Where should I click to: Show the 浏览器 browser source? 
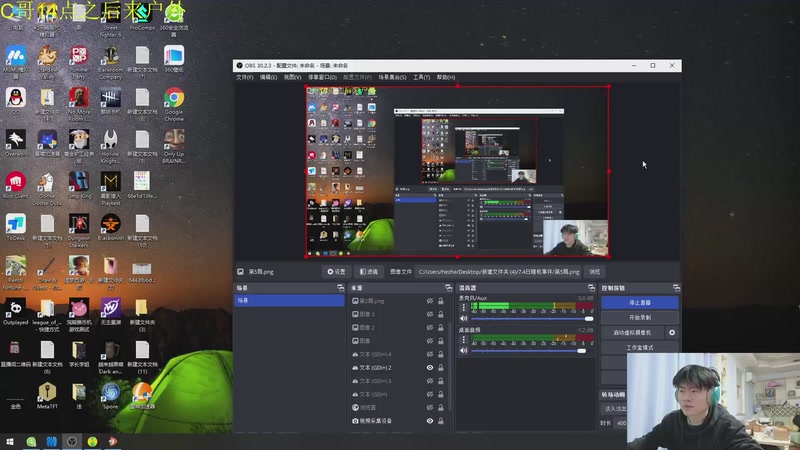430,408
